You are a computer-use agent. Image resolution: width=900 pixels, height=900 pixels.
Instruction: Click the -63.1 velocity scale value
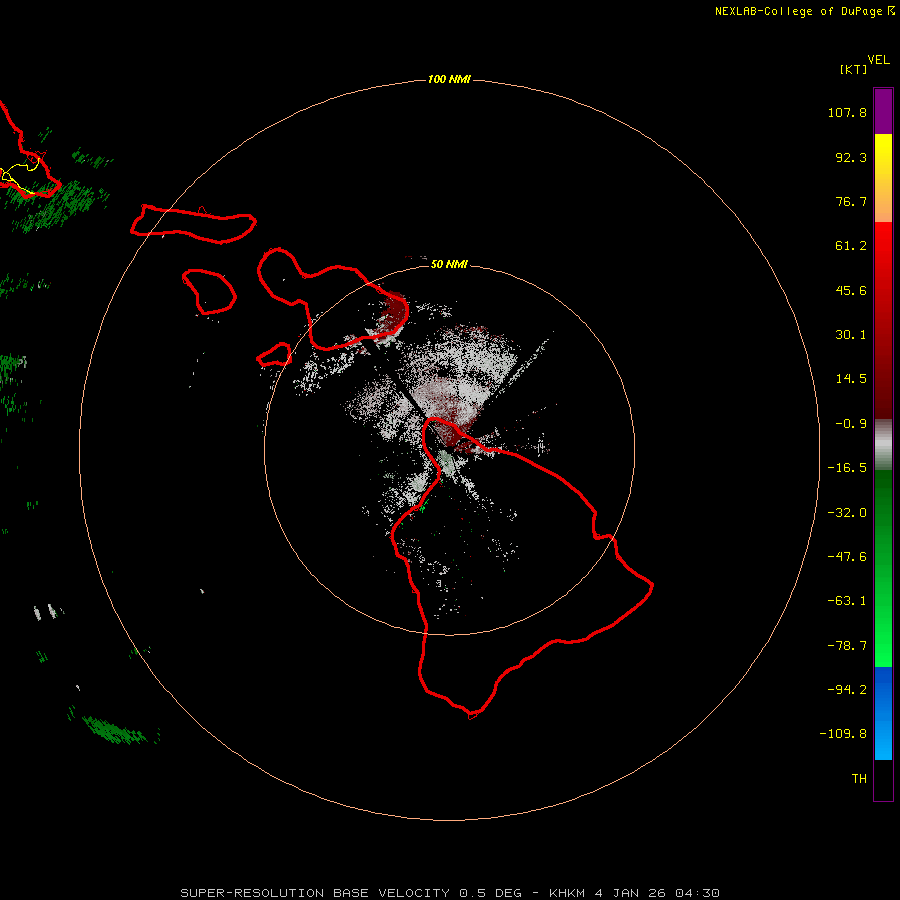pos(847,601)
